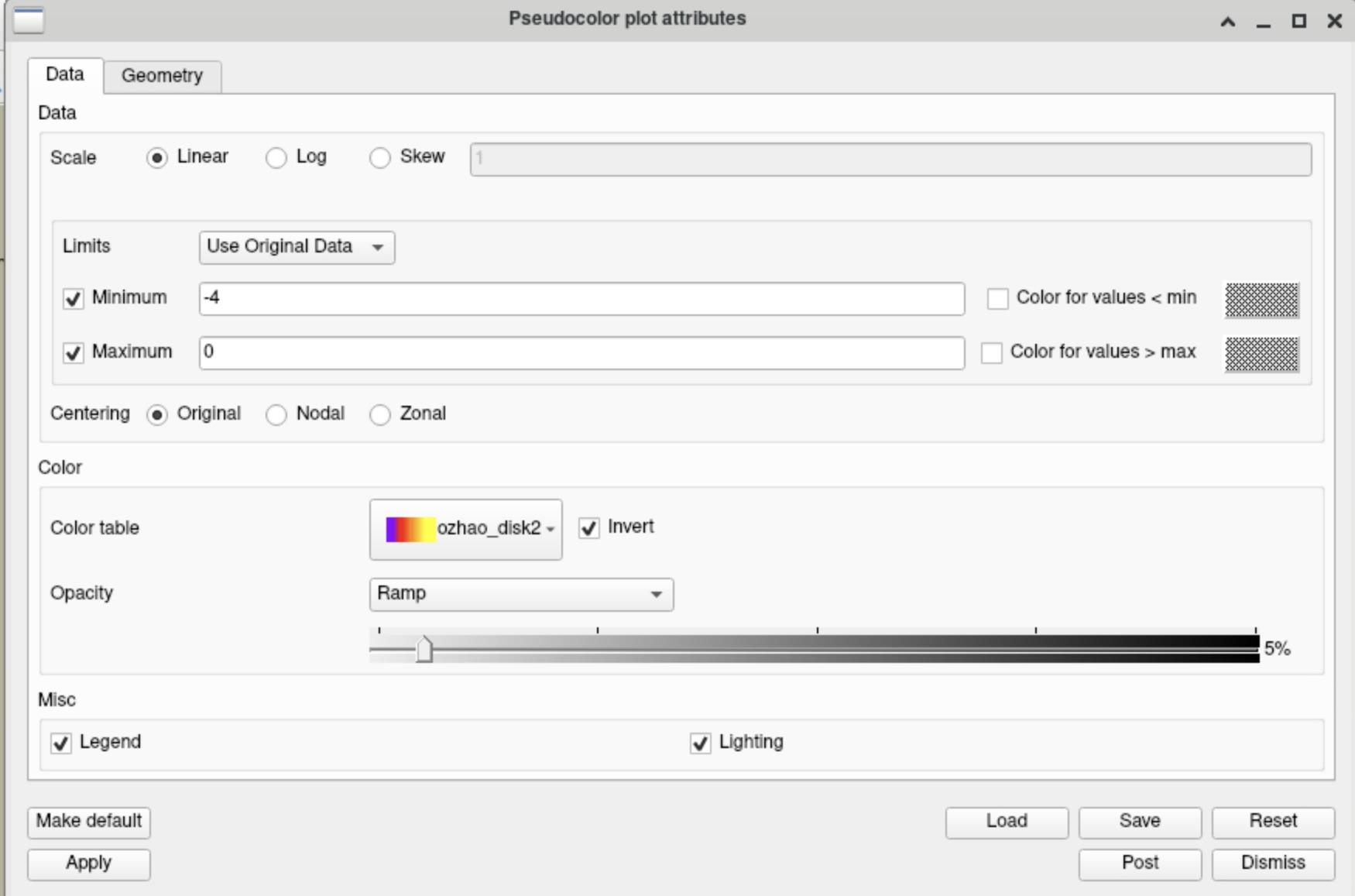Choose Nodal centering
The image size is (1355, 896).
(276, 415)
